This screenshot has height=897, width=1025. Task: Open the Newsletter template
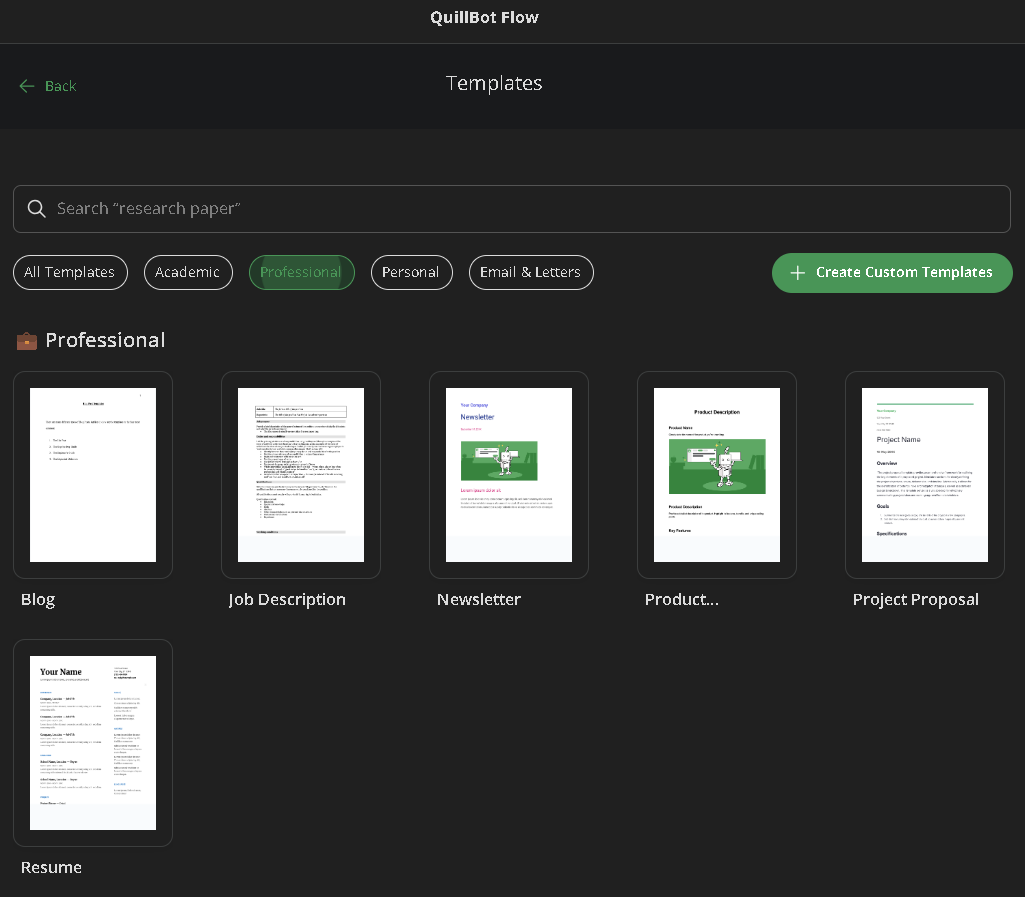coord(508,474)
